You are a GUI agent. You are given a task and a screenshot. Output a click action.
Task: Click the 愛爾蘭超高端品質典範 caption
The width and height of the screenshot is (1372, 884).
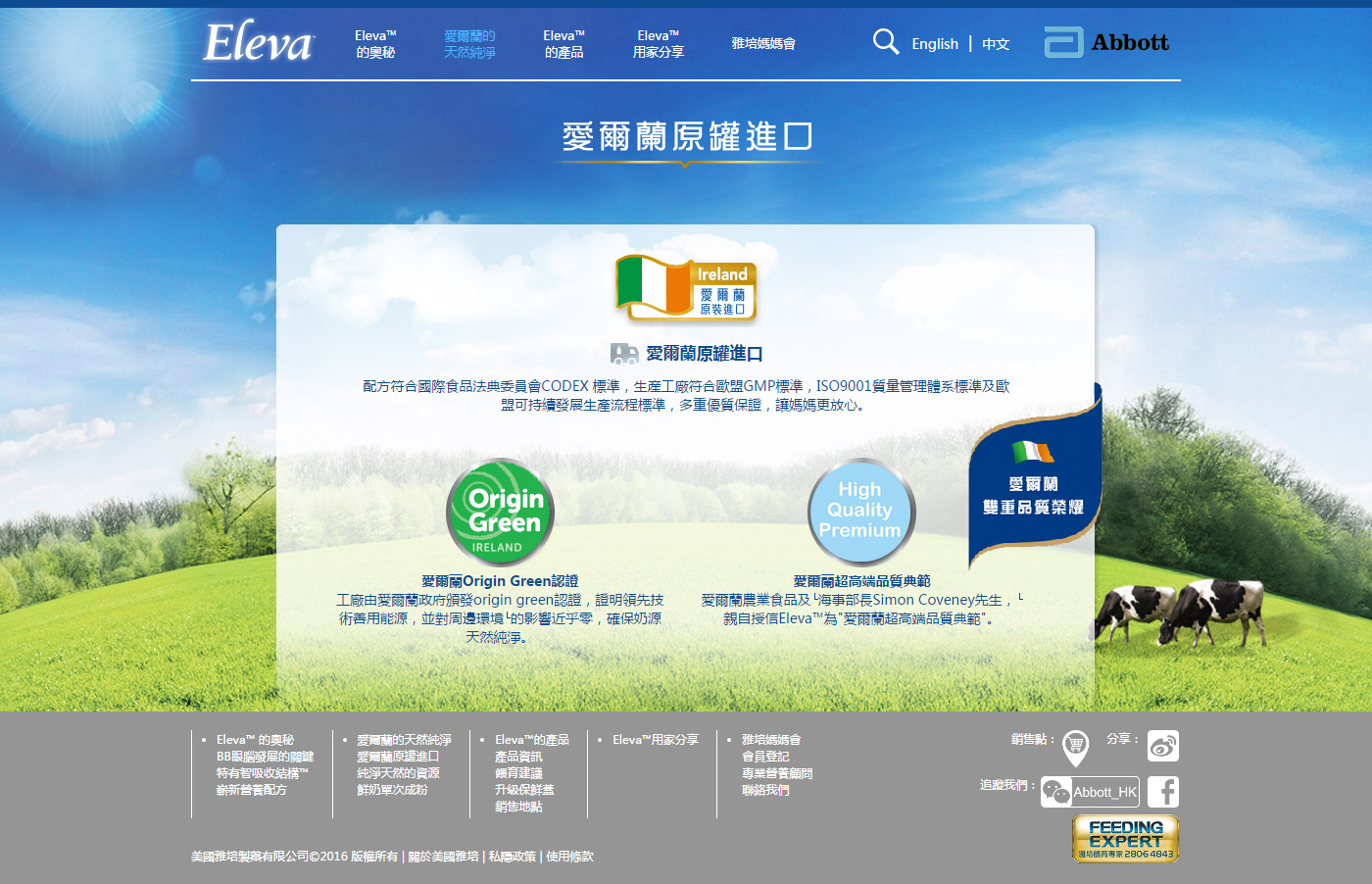(861, 581)
